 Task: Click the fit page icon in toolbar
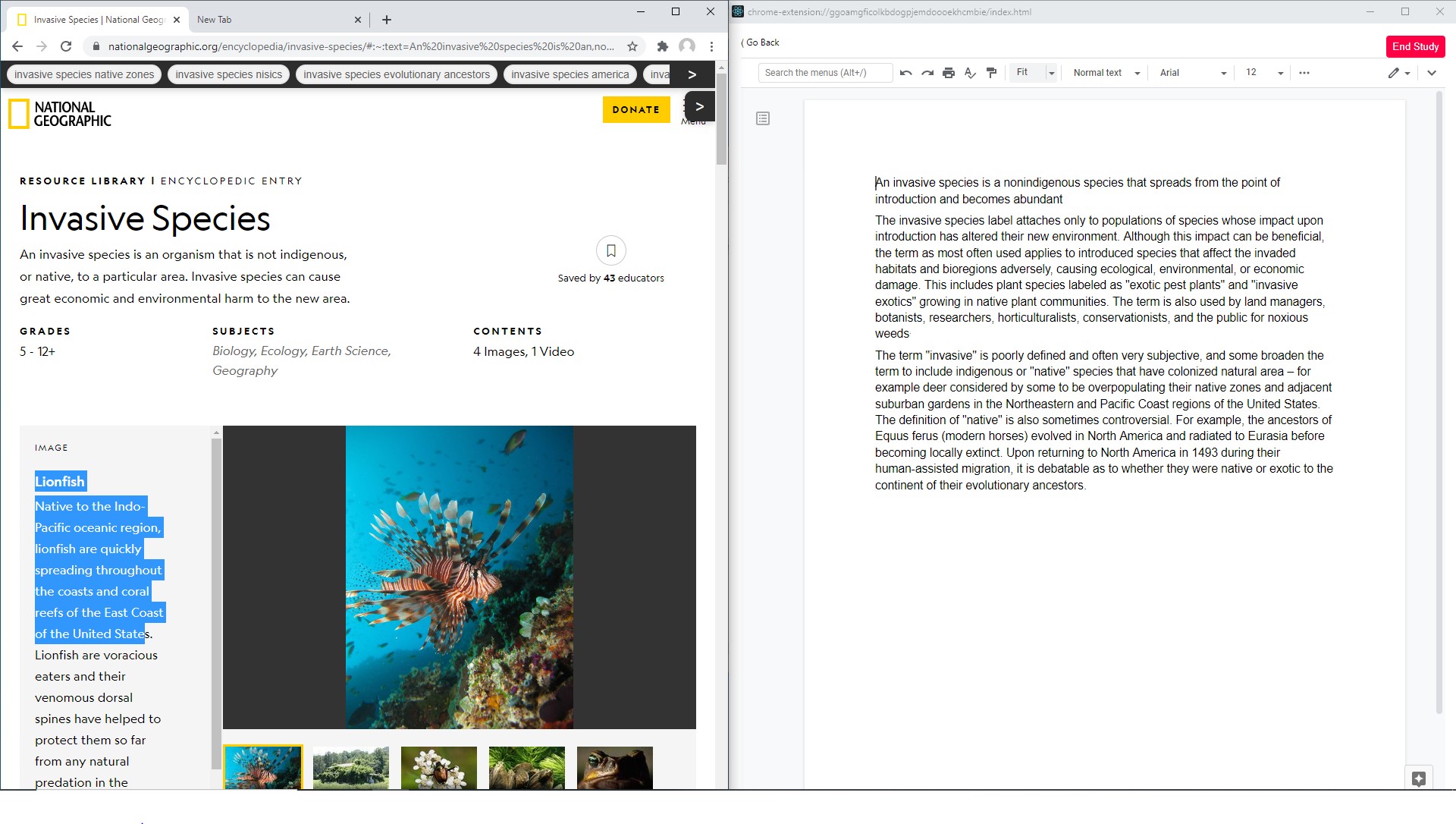pyautogui.click(x=1024, y=72)
